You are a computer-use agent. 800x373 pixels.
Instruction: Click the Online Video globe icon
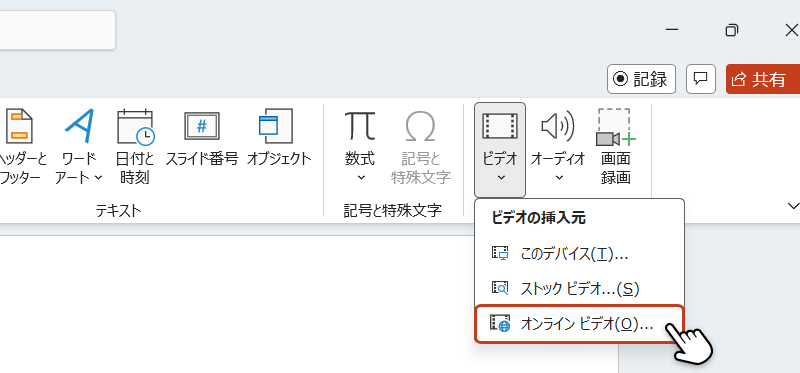[500, 324]
